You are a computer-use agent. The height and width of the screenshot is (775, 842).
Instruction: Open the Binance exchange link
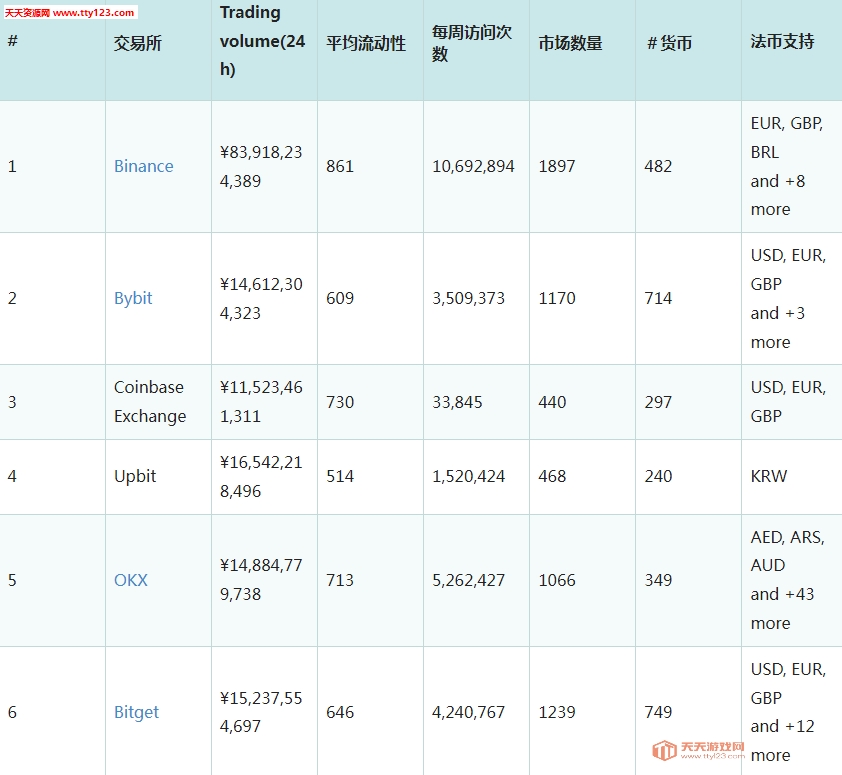(x=143, y=166)
